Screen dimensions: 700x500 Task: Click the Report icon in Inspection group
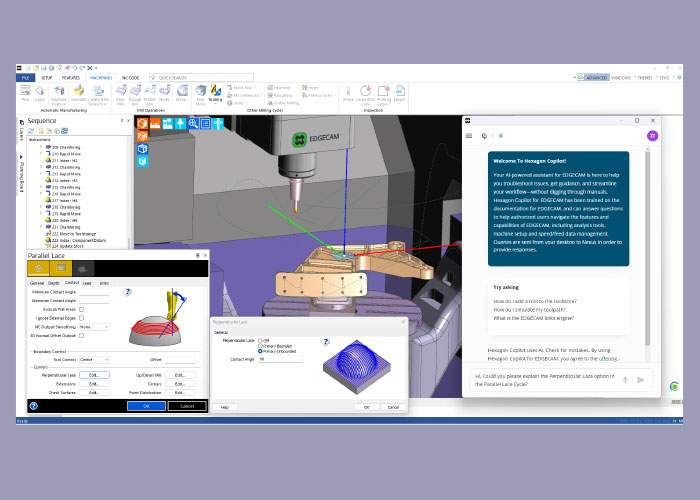(400, 93)
